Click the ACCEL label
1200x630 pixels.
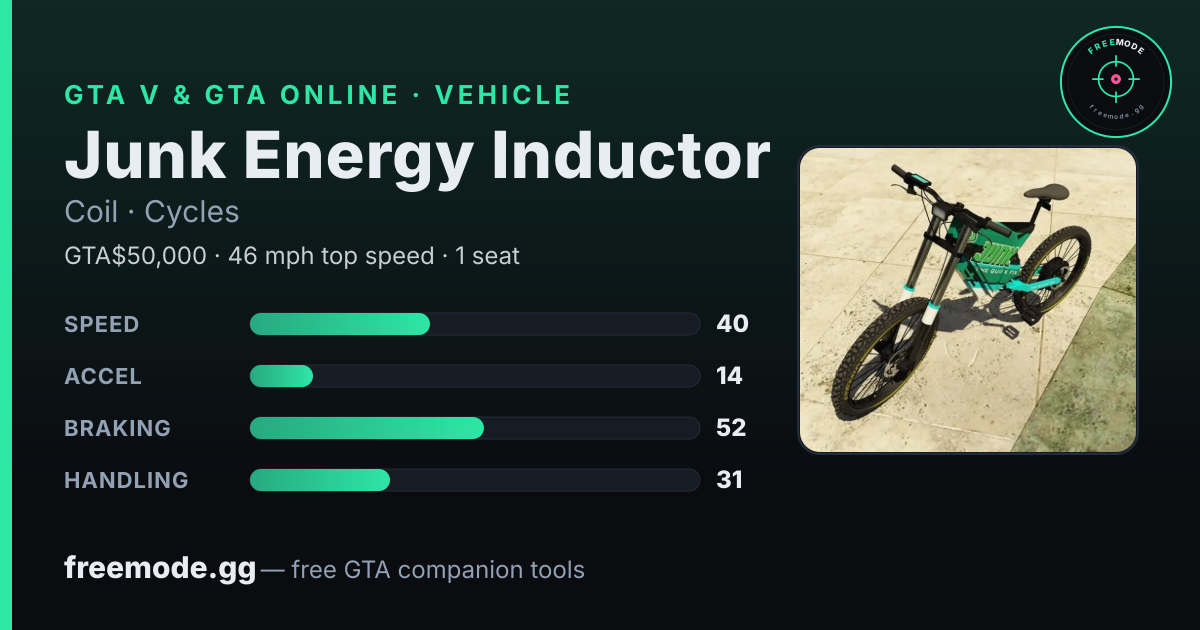[103, 376]
